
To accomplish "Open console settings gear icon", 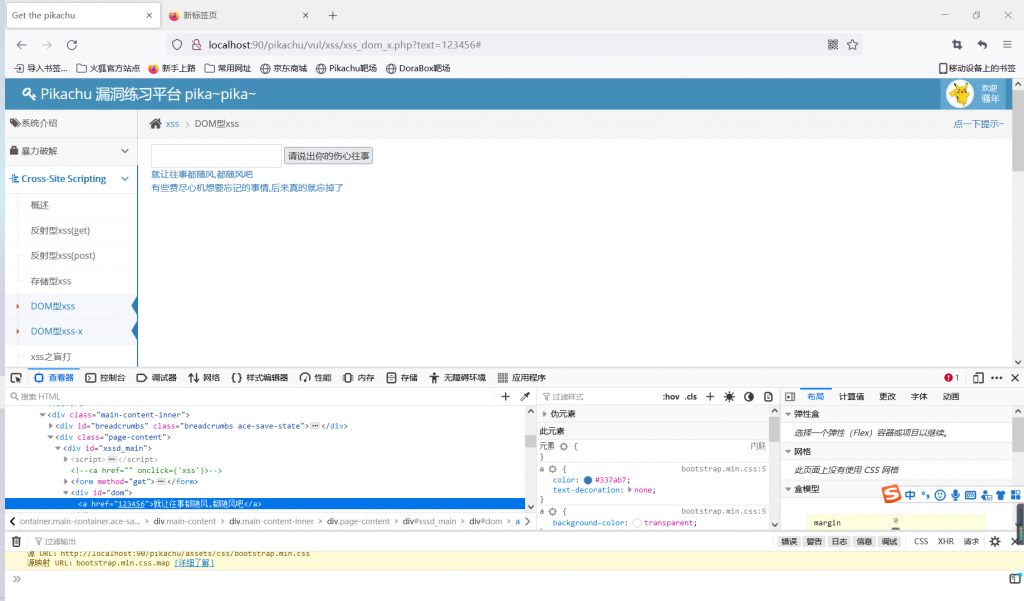I will click(x=994, y=541).
